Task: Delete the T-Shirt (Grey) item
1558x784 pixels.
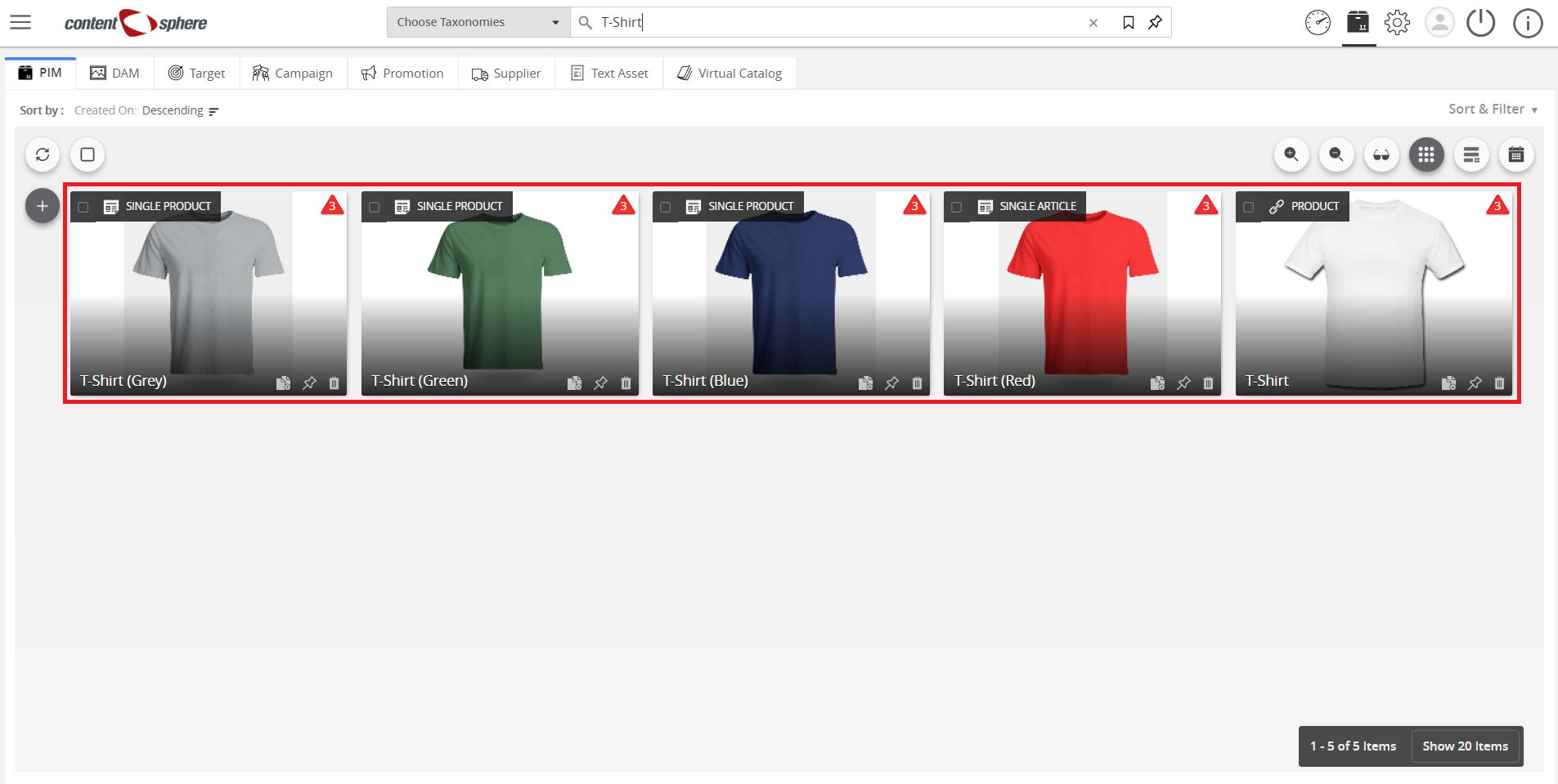Action: tap(334, 383)
